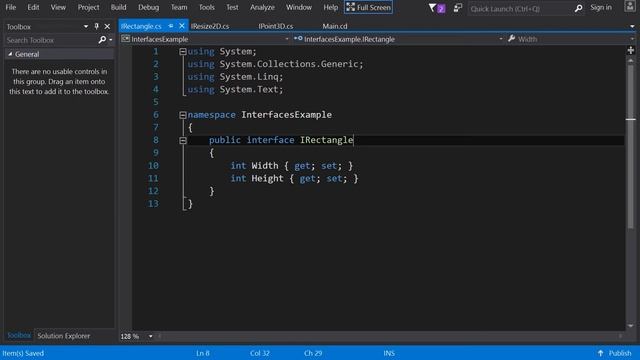Open the File menu
The width and height of the screenshot is (640, 360).
tap(11, 7)
